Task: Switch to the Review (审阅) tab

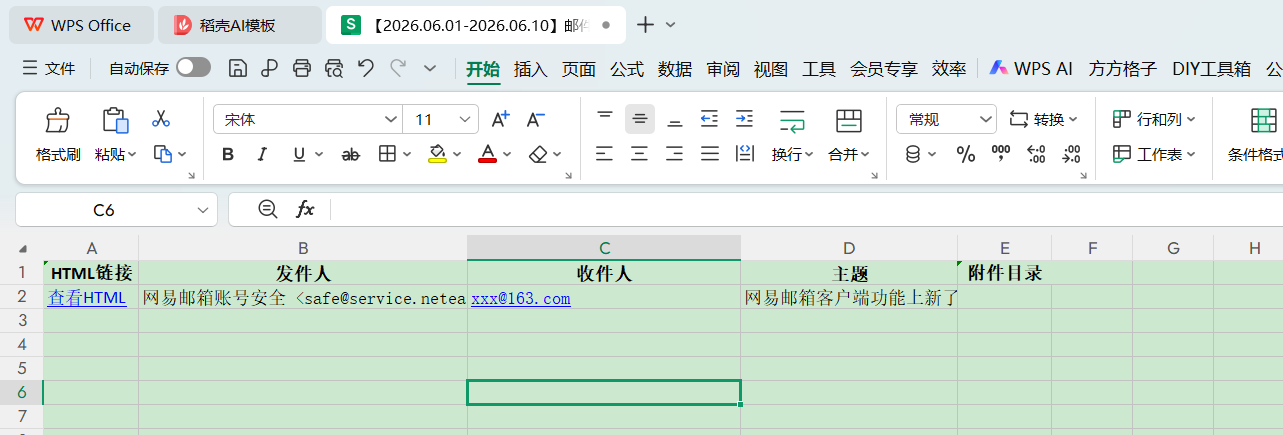Action: [723, 69]
